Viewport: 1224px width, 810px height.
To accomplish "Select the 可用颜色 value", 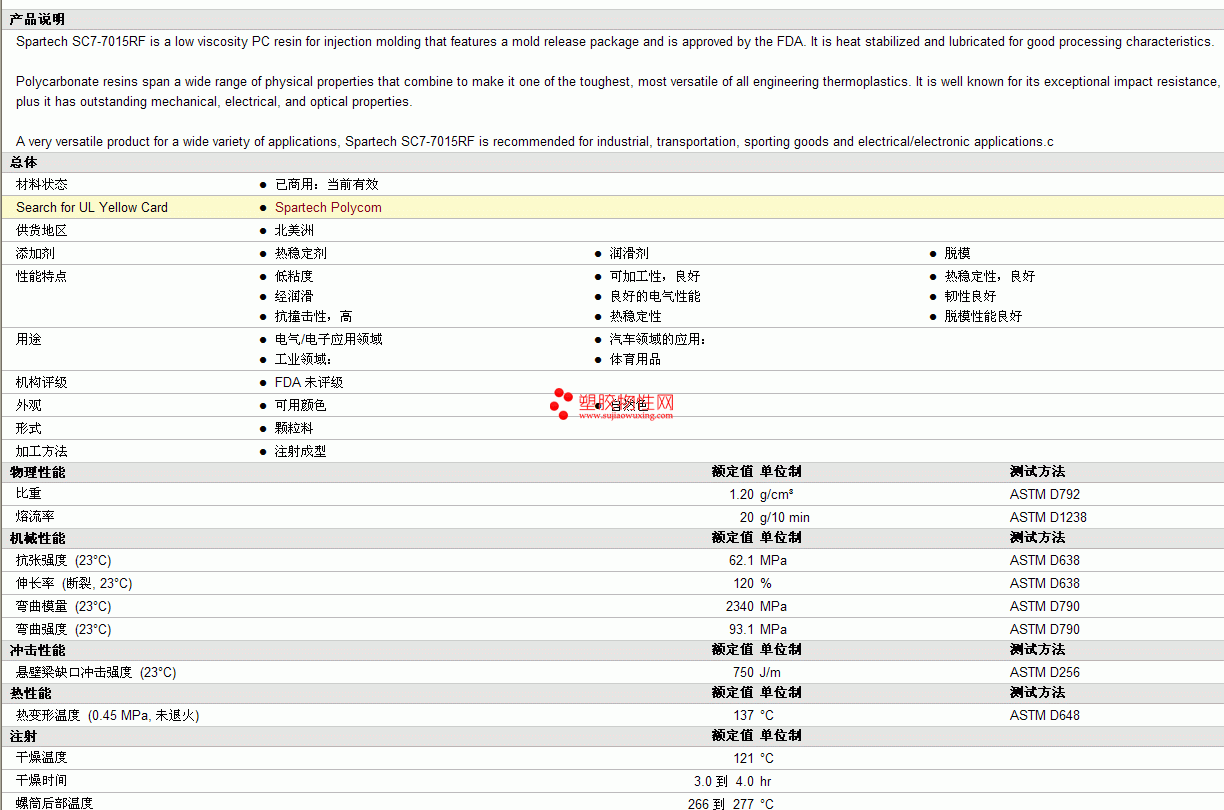I will pos(300,405).
